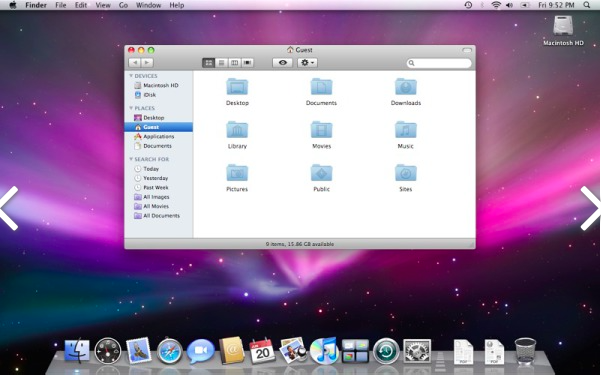Open Address Book in the Dock

tap(232, 350)
